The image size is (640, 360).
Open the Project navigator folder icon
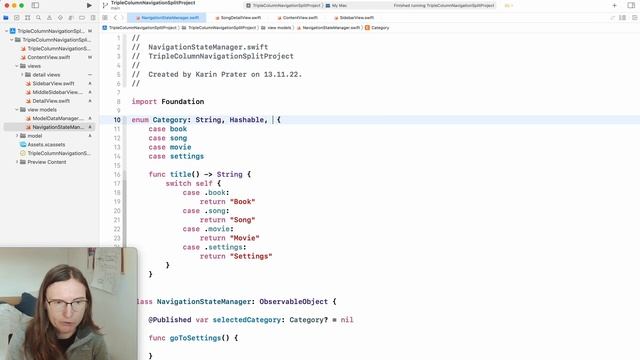pyautogui.click(x=6, y=18)
